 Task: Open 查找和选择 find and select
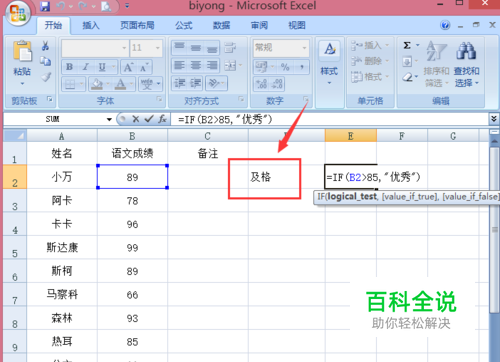(x=466, y=64)
